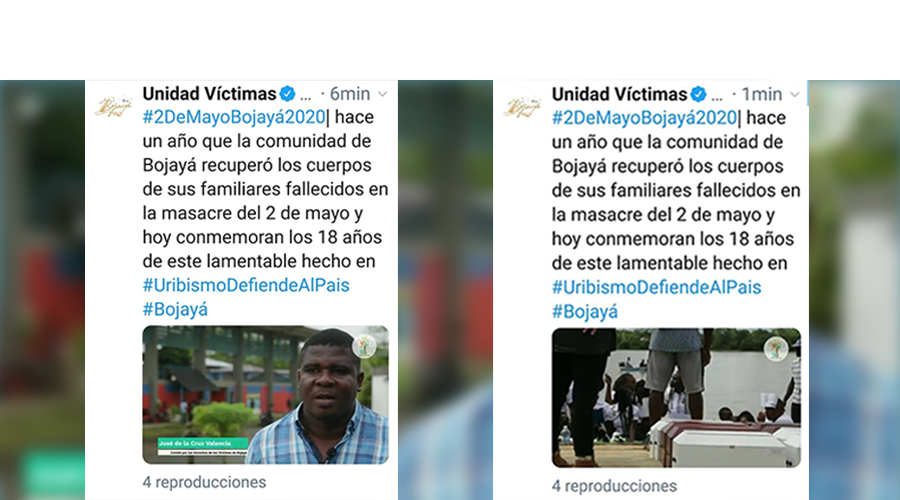Play the video of the man in the plaid shirt
This screenshot has height=500, width=900.
[266, 395]
